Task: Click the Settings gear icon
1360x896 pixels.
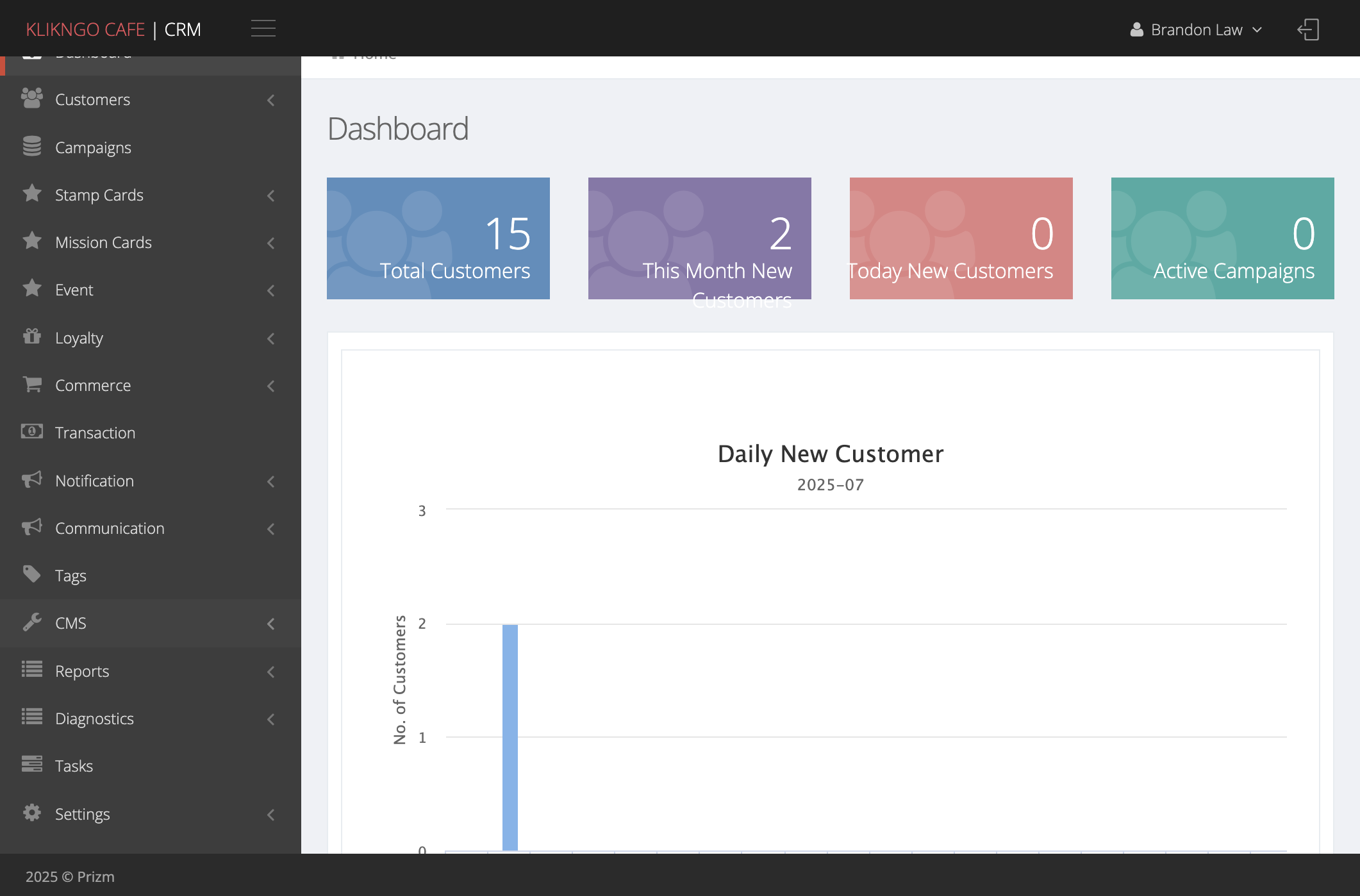Action: pos(32,813)
